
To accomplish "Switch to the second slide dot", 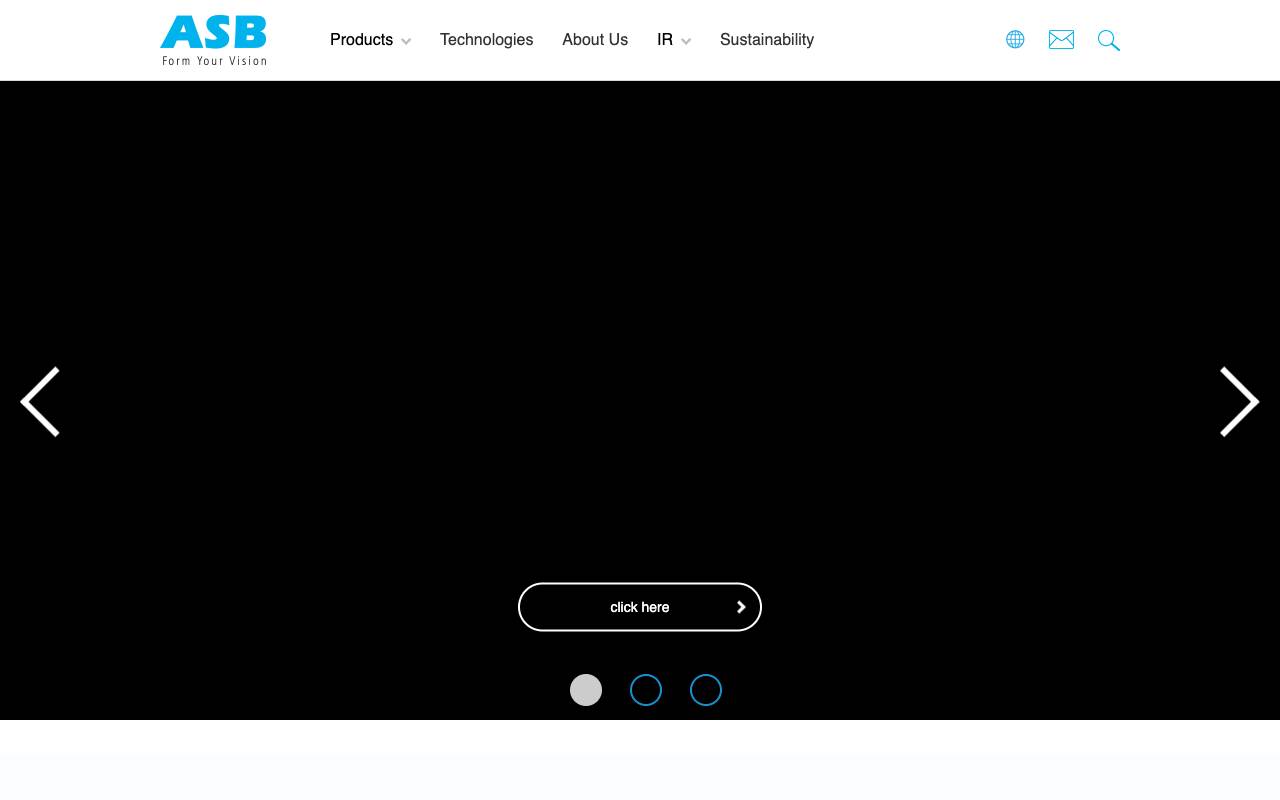I will [x=646, y=690].
